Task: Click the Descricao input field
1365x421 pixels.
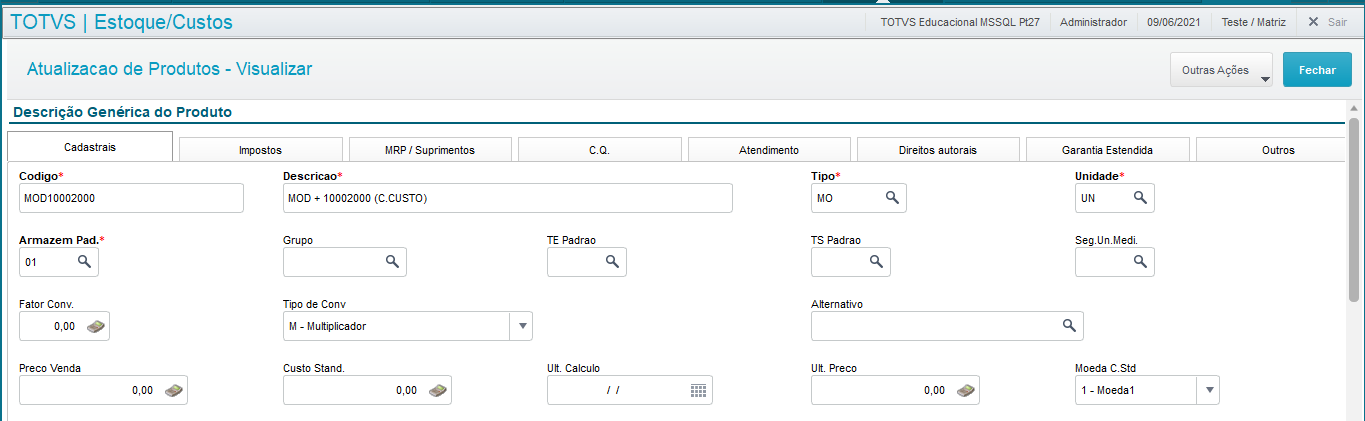Action: (x=508, y=198)
